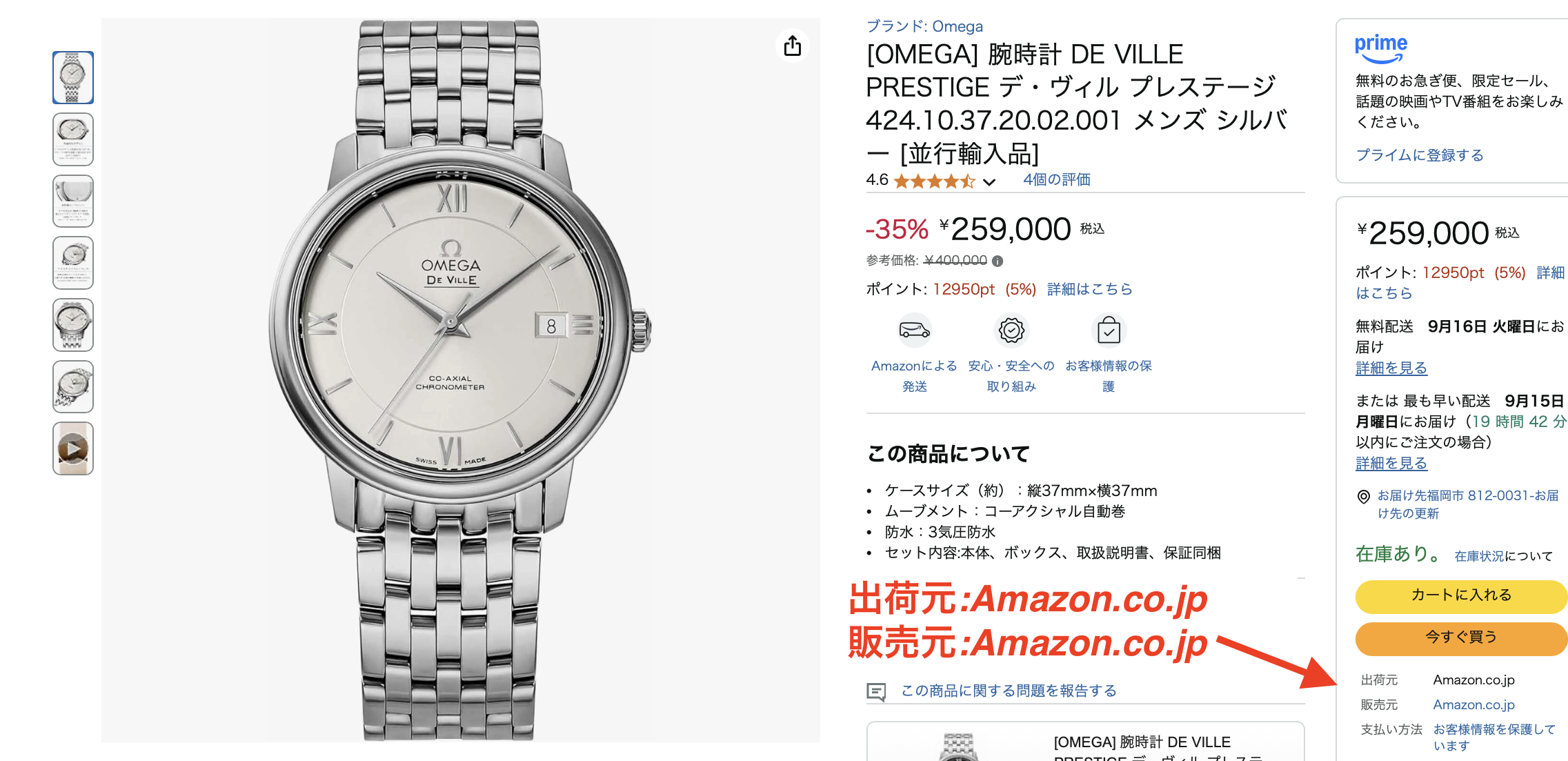Click the customer information protection bag icon
Screen dimensions: 1568x761
click(1109, 330)
